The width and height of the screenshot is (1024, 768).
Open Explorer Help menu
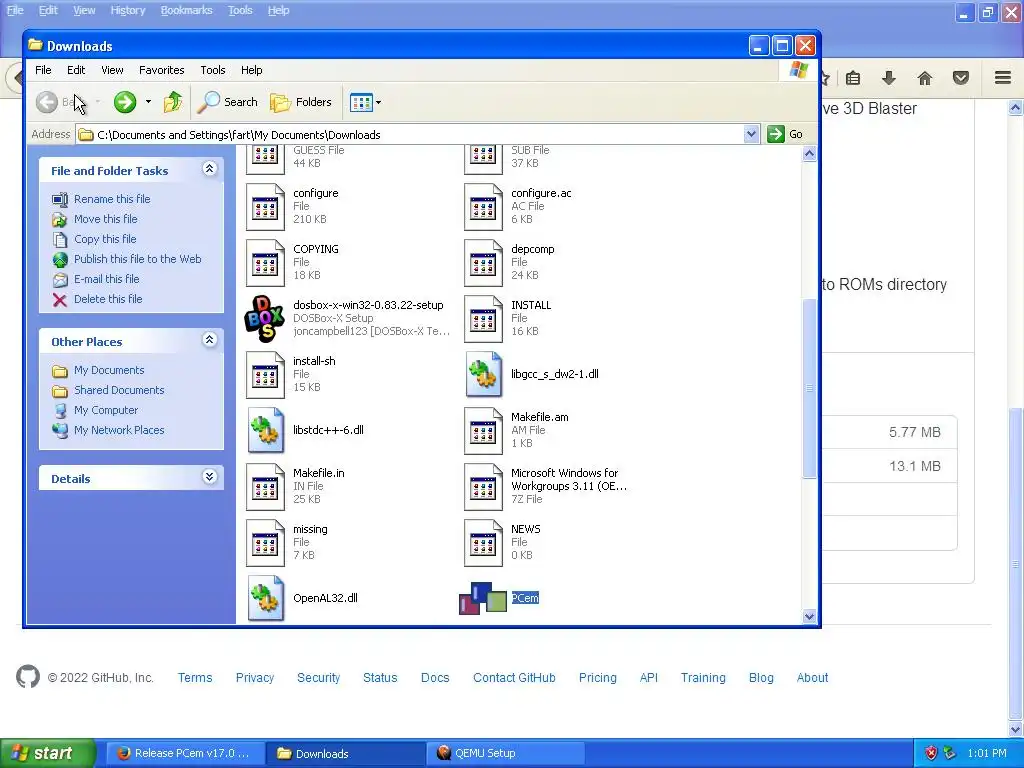click(x=251, y=70)
